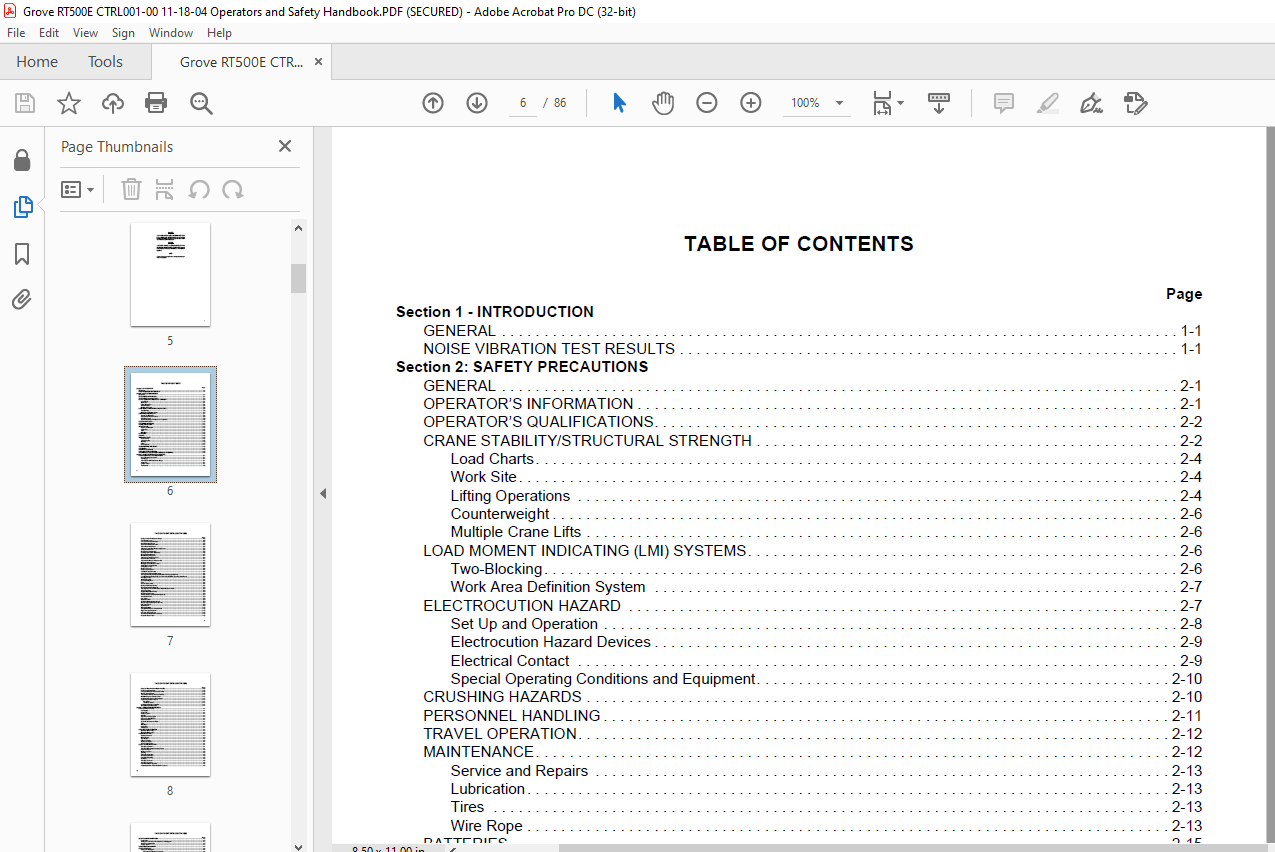Click the Section 2: SAFETY PRECAUTIONS heading
The height and width of the screenshot is (852, 1275).
tap(522, 367)
